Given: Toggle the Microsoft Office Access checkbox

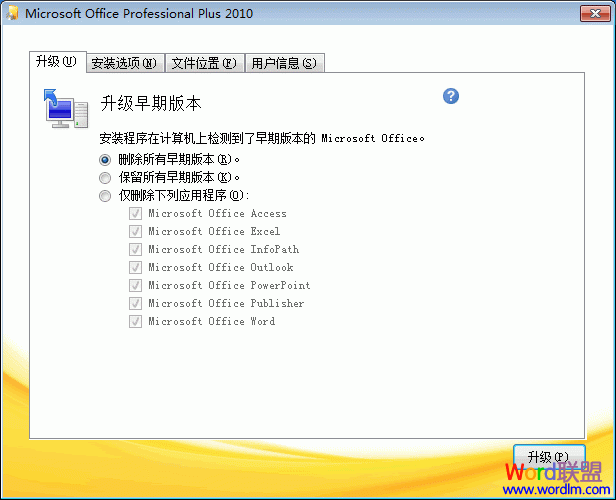Looking at the screenshot, I should coord(134,214).
